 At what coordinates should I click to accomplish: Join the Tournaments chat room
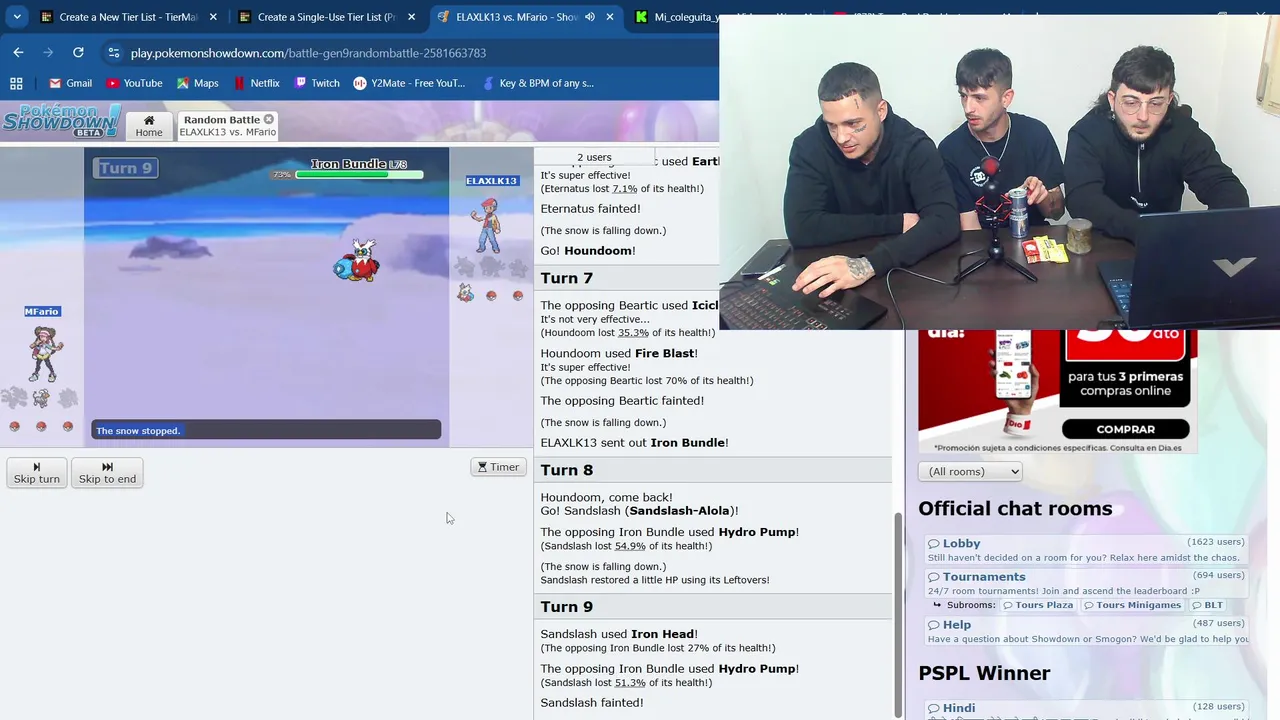click(x=1086, y=583)
